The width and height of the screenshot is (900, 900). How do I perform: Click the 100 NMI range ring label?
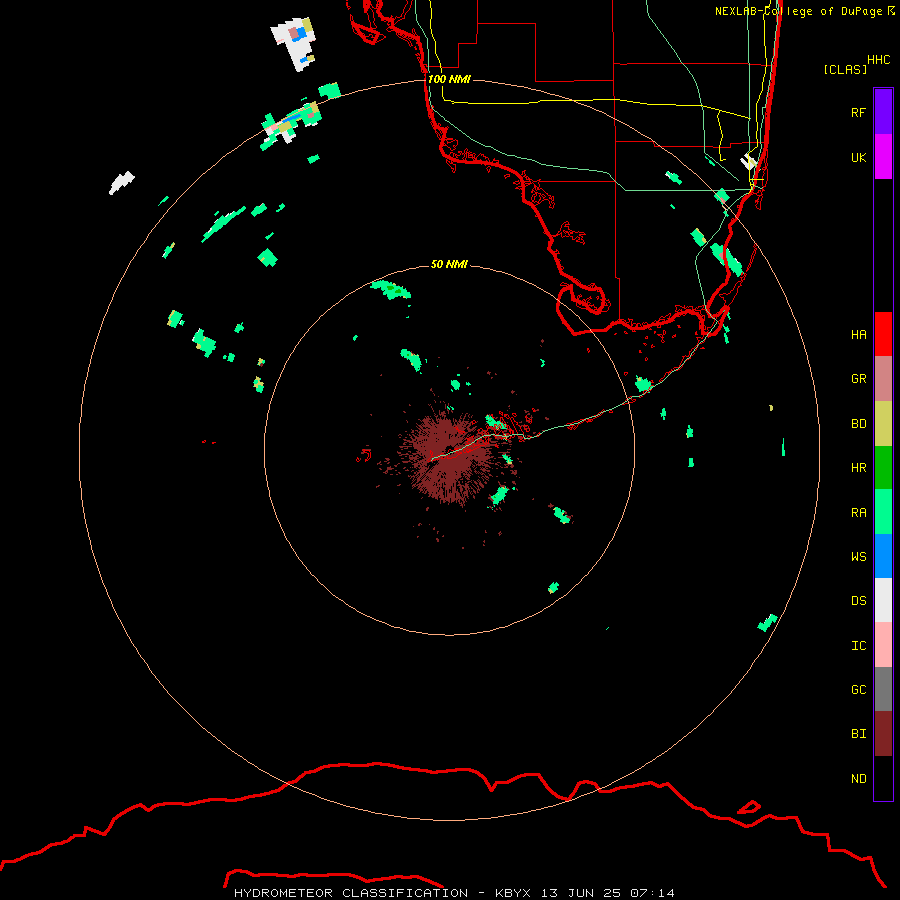point(449,79)
